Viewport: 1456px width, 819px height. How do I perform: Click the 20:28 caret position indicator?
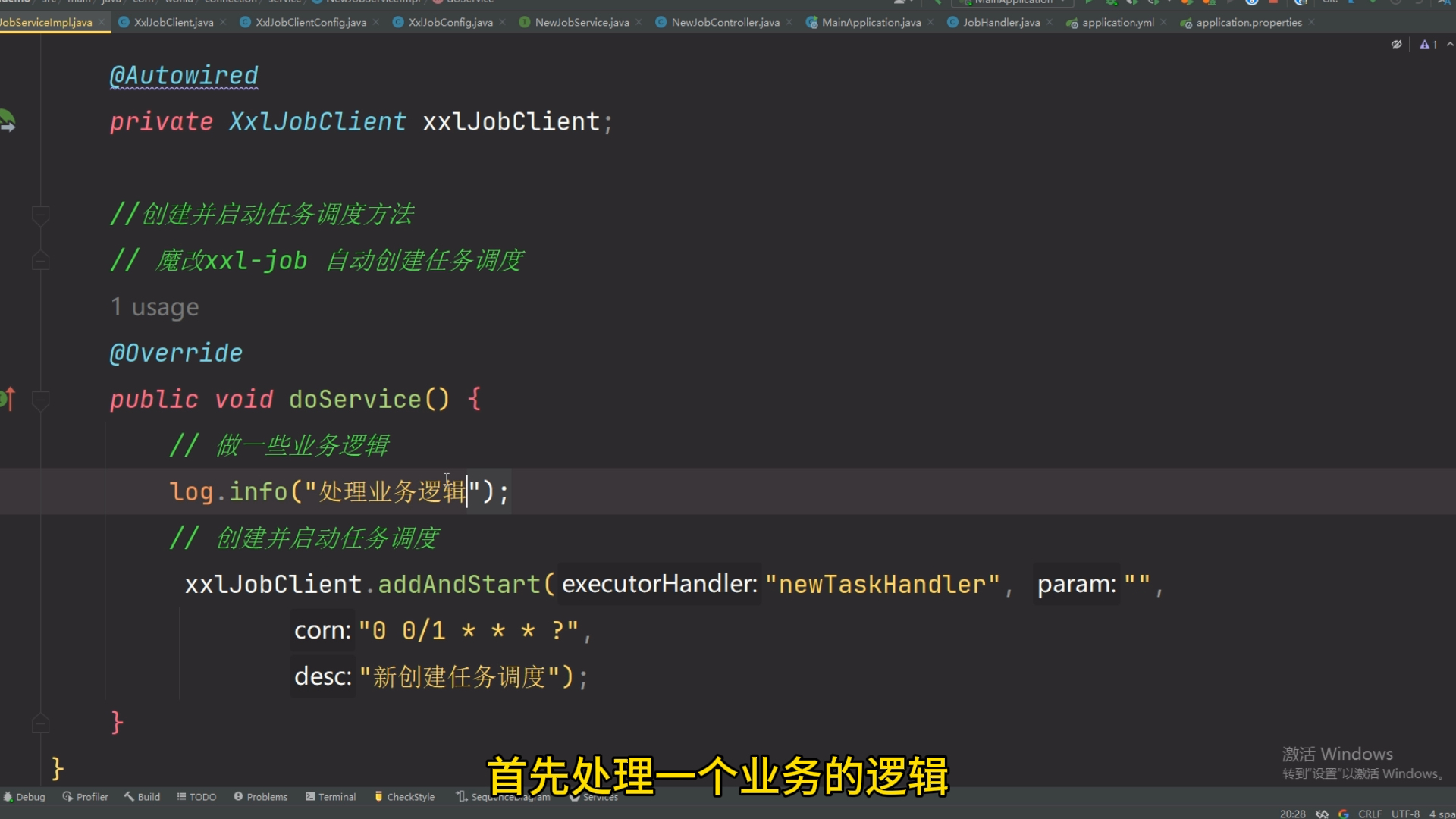[x=1292, y=814]
